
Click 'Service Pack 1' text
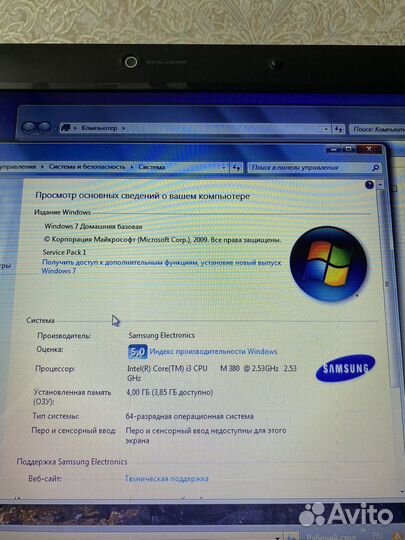pyautogui.click(x=64, y=252)
